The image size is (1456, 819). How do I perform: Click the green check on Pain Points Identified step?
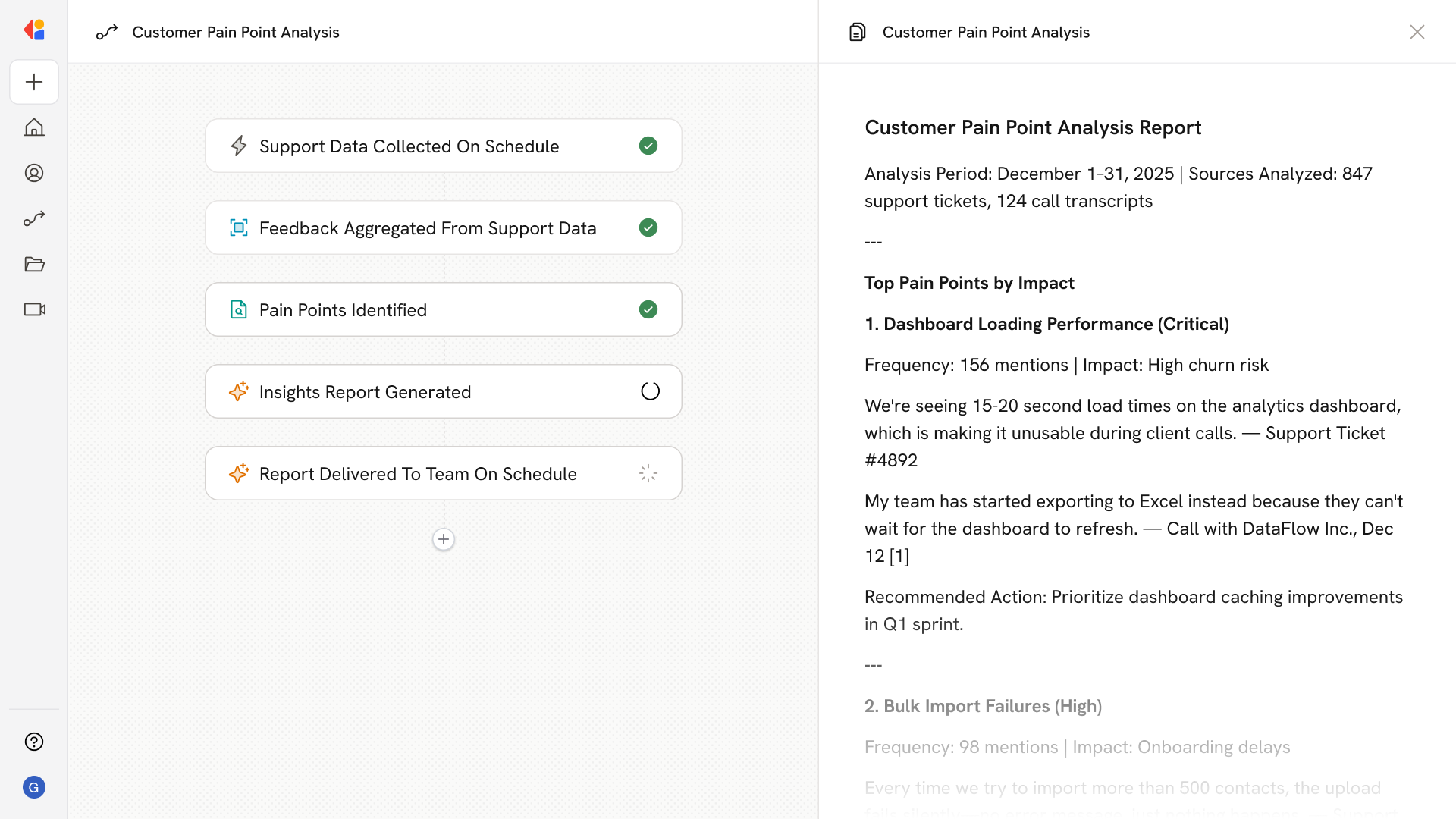click(x=648, y=309)
